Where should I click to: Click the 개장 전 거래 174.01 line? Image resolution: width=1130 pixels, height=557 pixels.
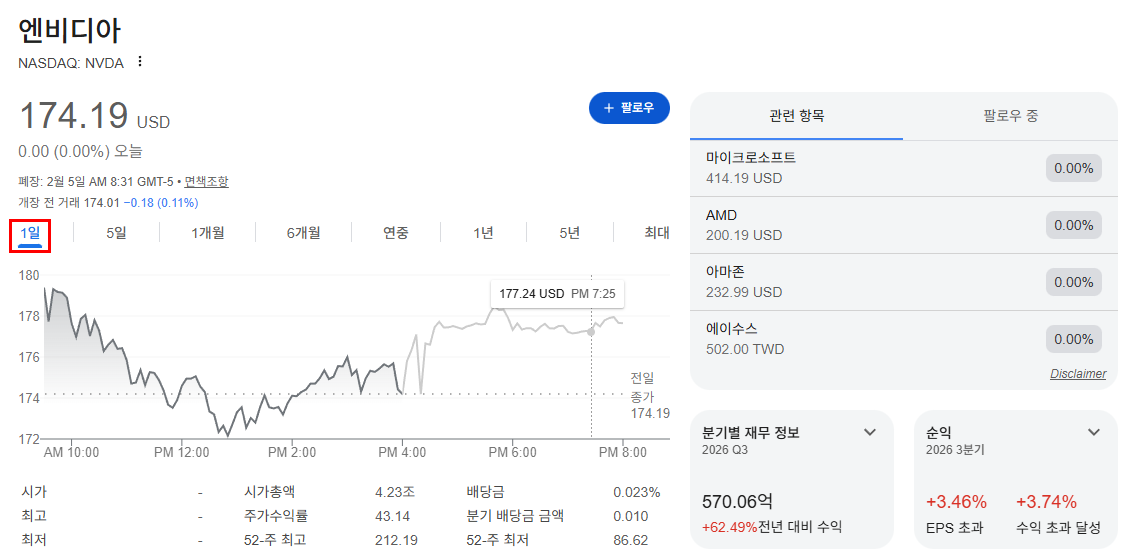[108, 203]
